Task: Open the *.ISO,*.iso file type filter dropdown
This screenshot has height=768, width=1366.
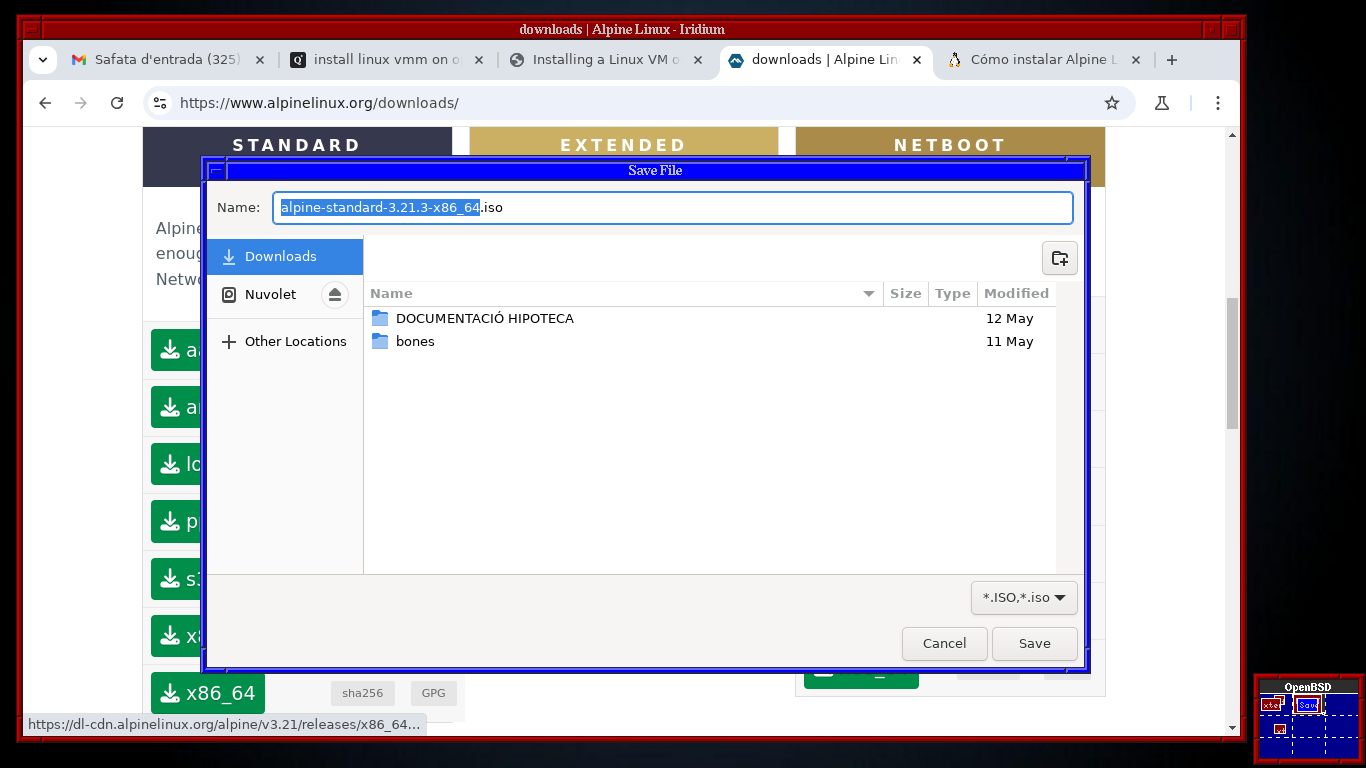Action: click(1024, 597)
